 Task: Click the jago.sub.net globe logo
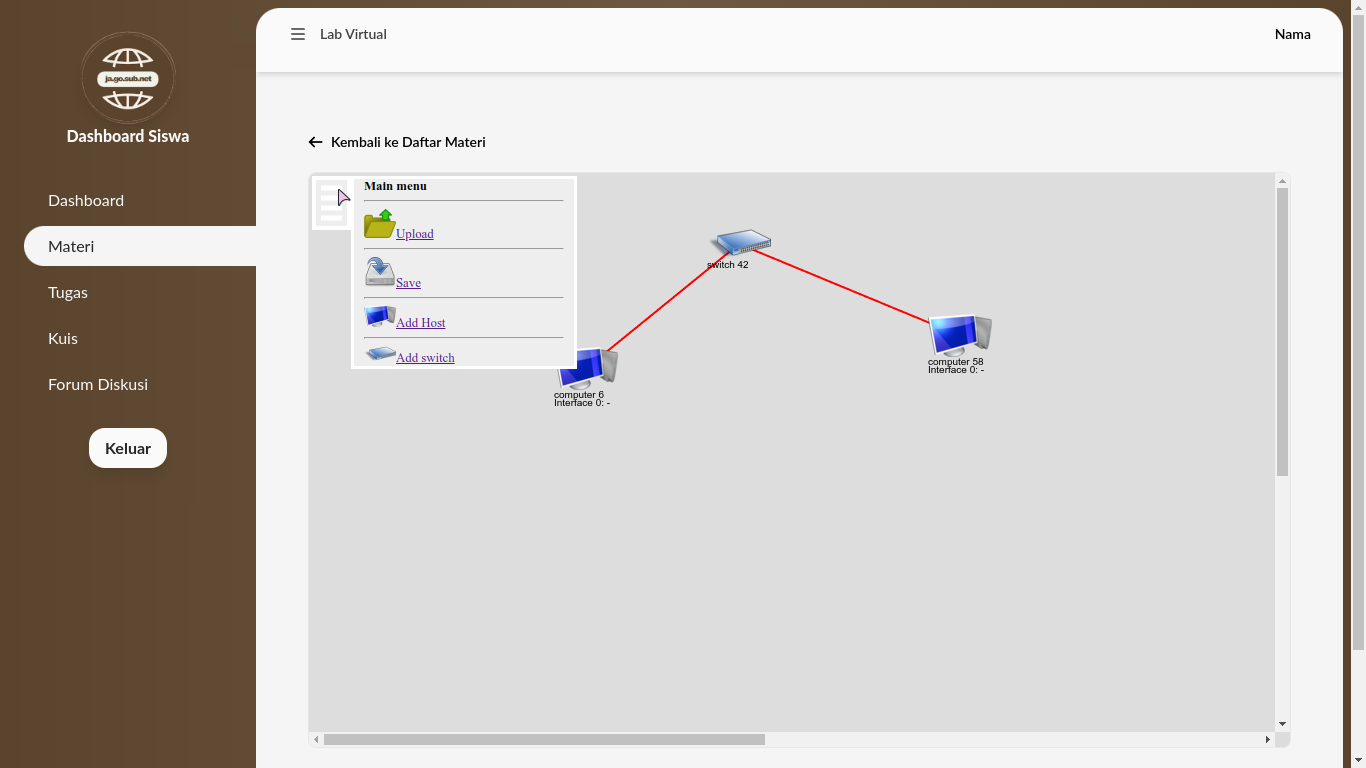(128, 78)
